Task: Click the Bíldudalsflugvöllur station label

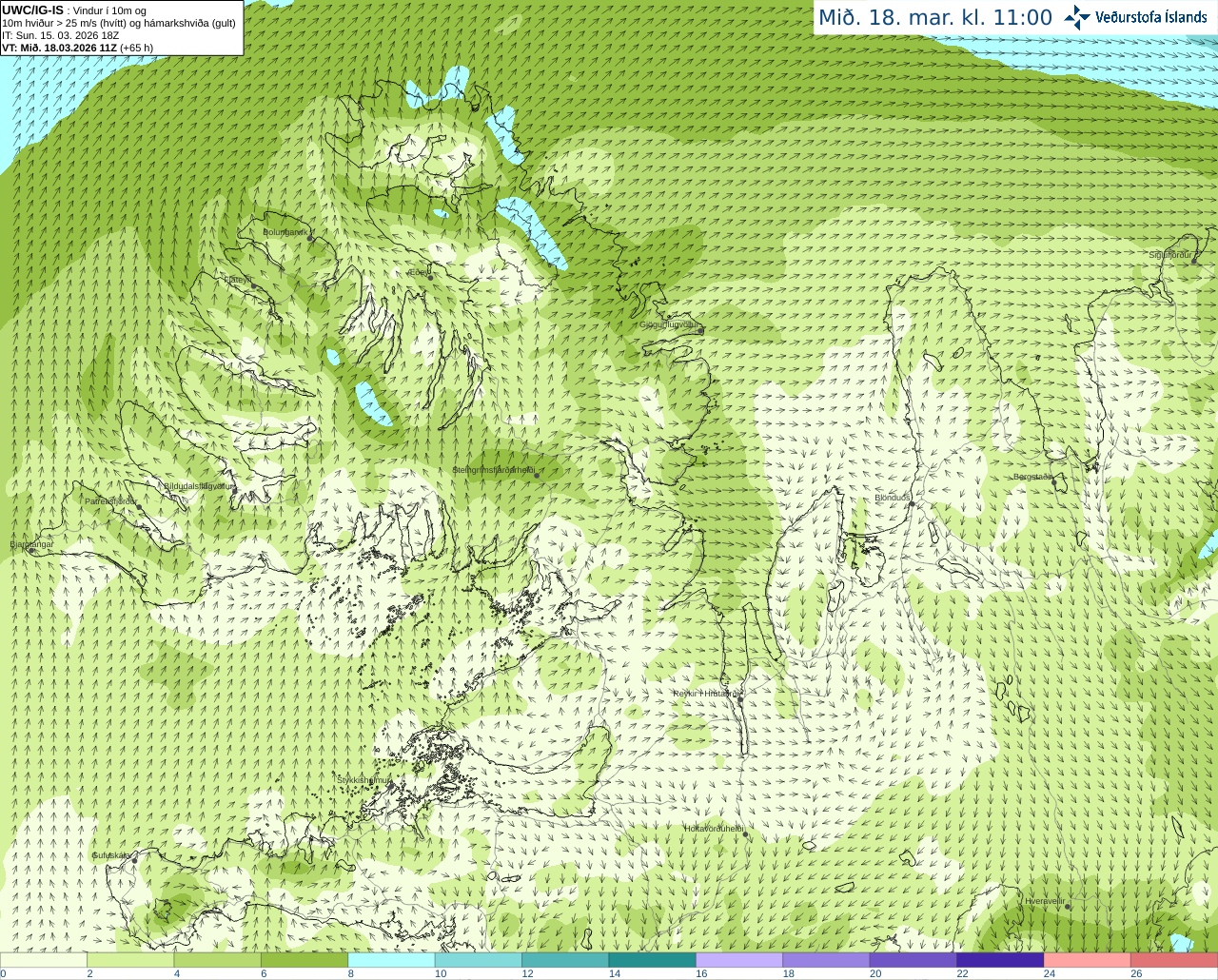Action: (198, 486)
